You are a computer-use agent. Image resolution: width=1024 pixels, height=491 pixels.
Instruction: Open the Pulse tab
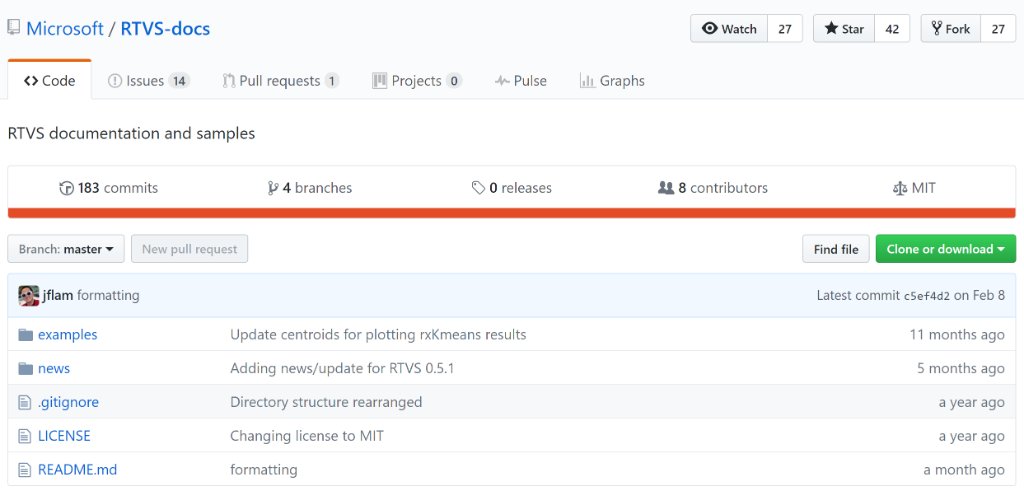pos(520,81)
